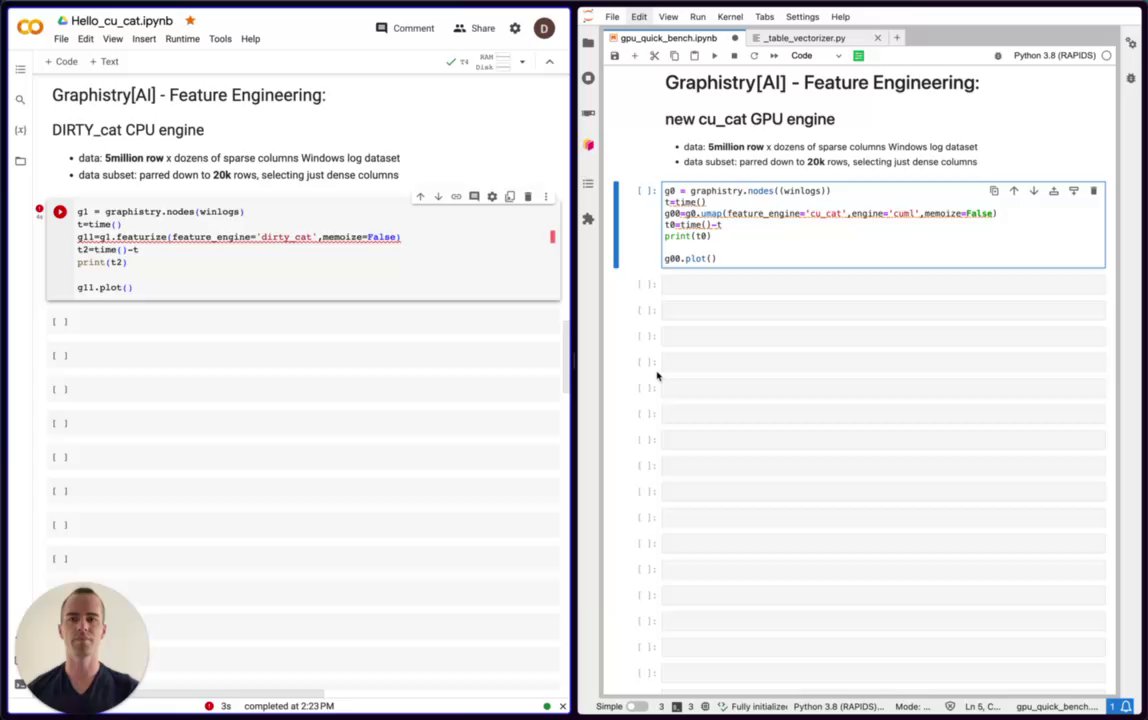Image resolution: width=1148 pixels, height=720 pixels.
Task: Run selected JupyterLab cell
Action: (x=715, y=56)
